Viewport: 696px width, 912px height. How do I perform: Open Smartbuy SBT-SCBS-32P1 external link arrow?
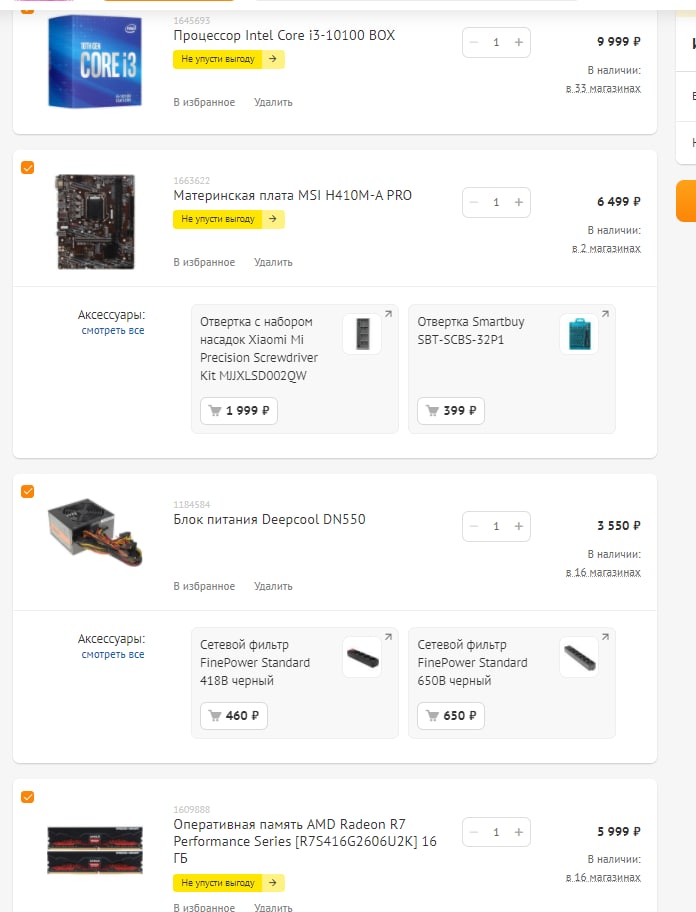click(x=605, y=314)
